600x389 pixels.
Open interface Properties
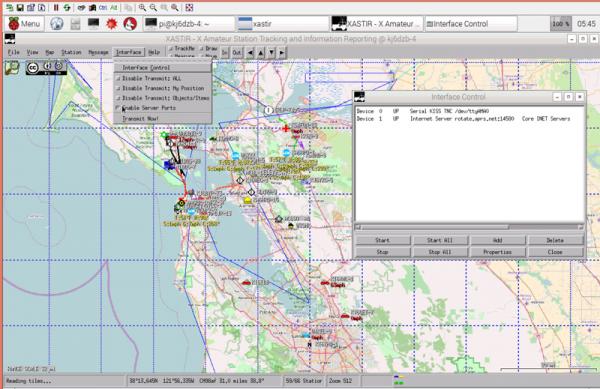[497, 252]
